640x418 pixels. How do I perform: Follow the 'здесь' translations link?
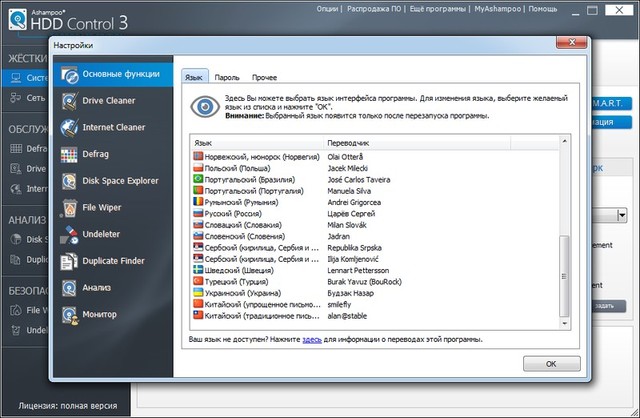(x=310, y=339)
